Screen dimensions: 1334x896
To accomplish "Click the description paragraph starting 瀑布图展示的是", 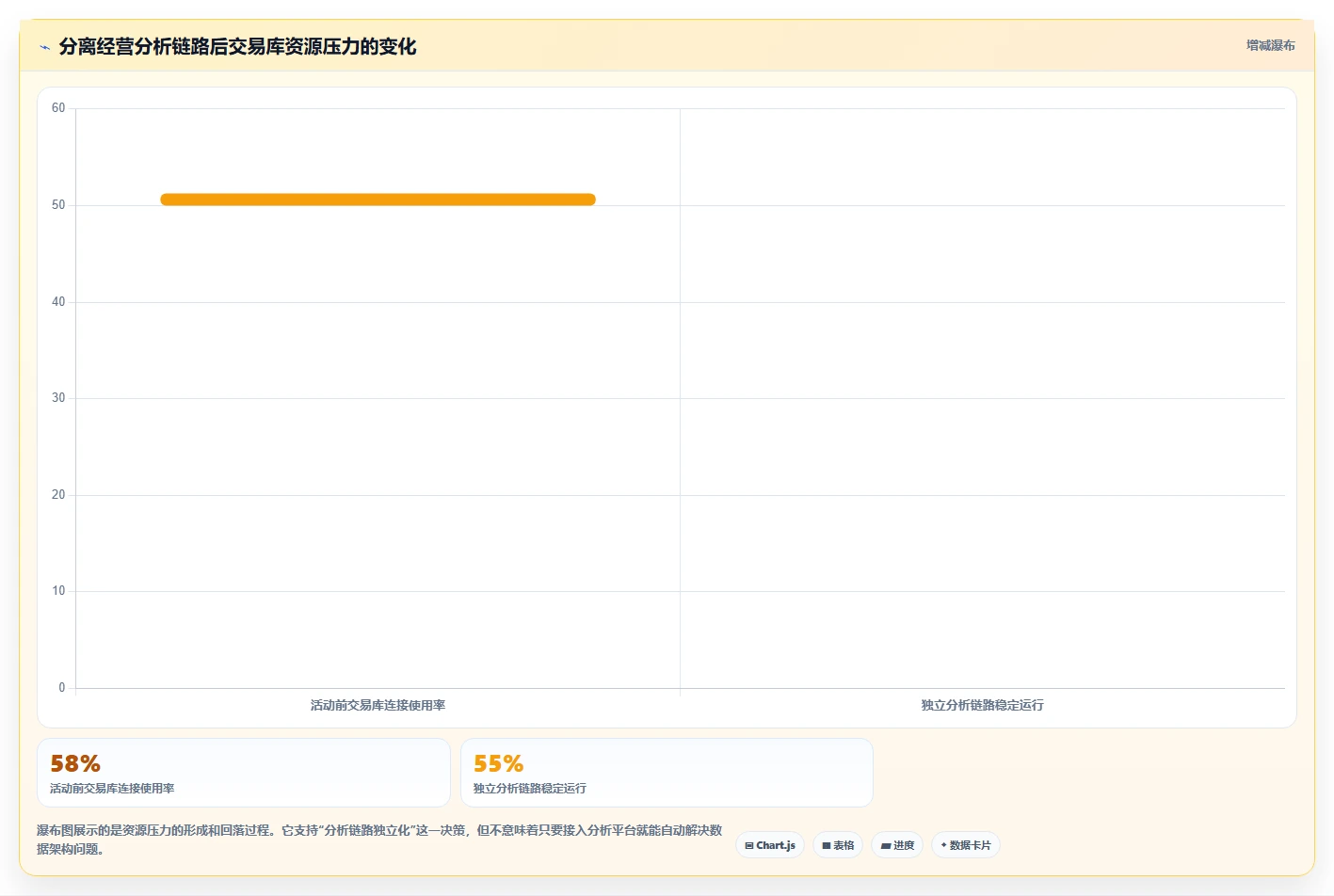I will pos(379,840).
